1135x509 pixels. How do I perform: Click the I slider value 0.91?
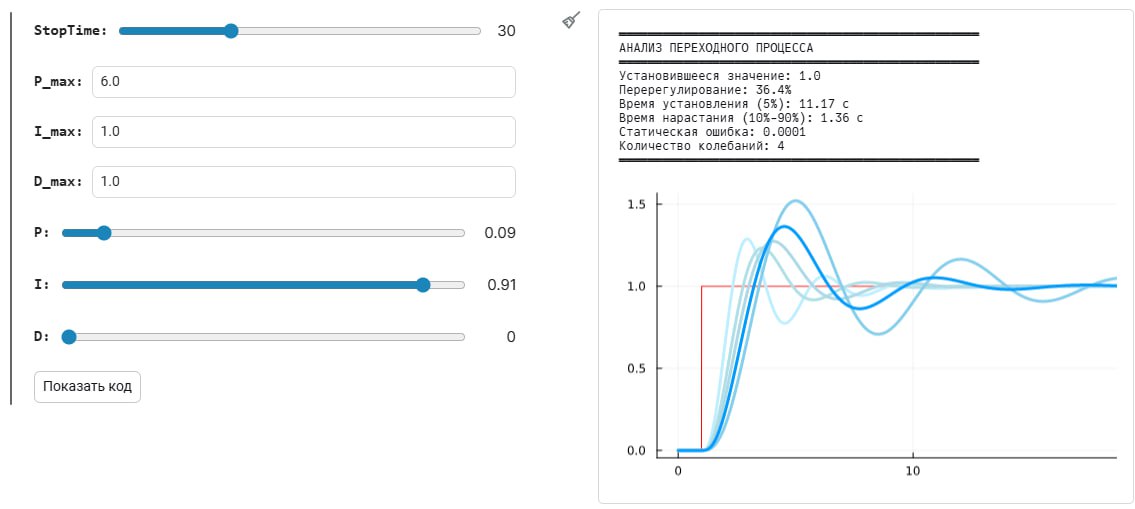(502, 285)
